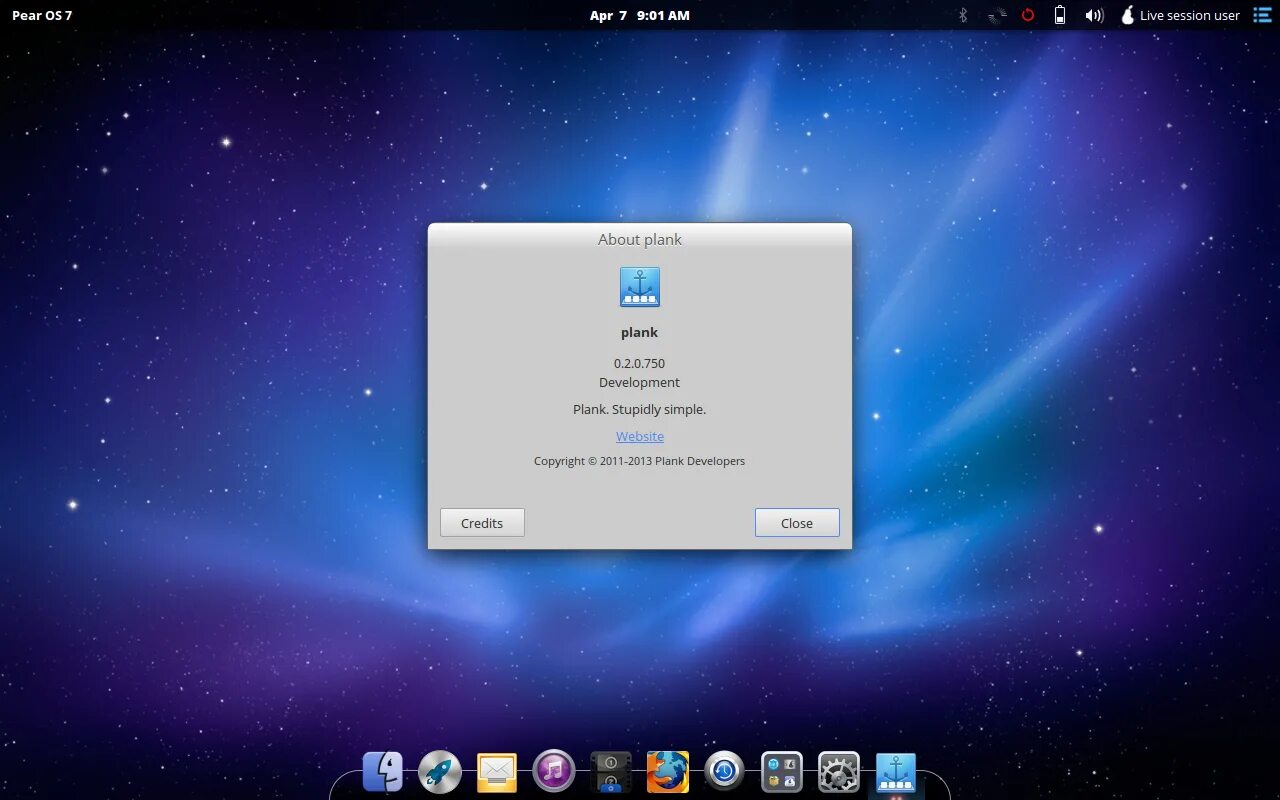Close the About plank dialog with Close button
The height and width of the screenshot is (800, 1280).
[x=797, y=523]
